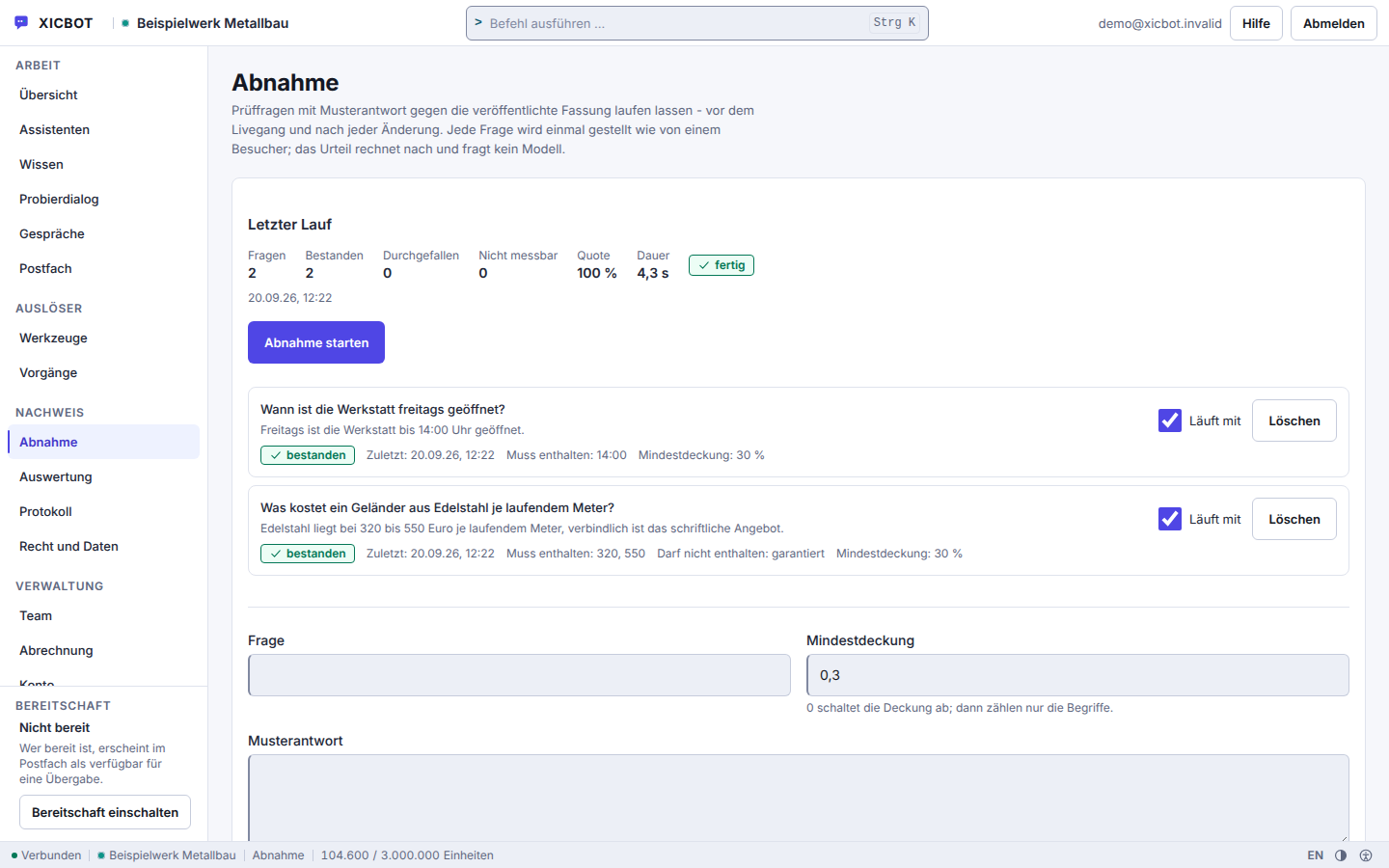1389x868 pixels.
Task: Click the 'Verbunden' status bar entry
Action: (46, 855)
